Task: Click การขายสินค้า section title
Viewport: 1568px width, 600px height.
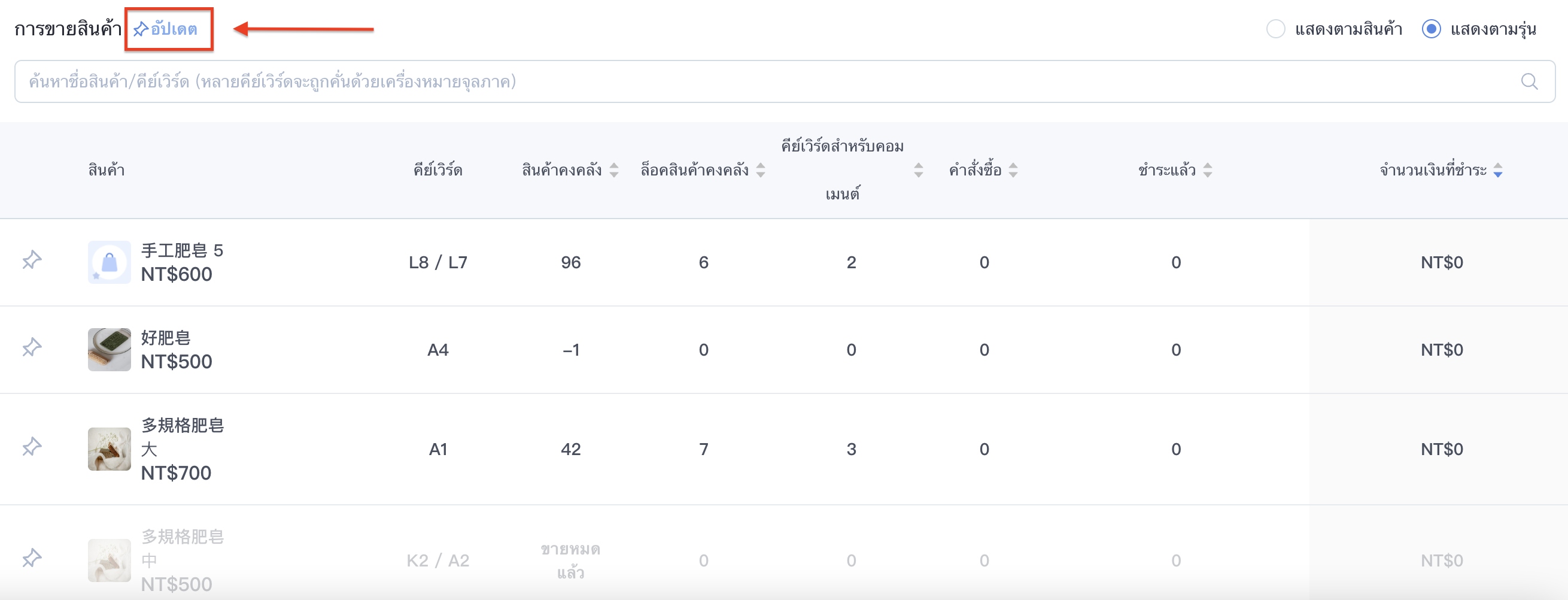Action: click(68, 29)
